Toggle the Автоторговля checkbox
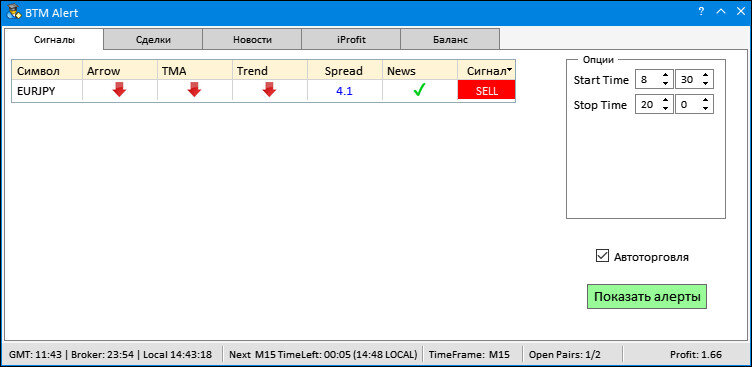 [601, 256]
